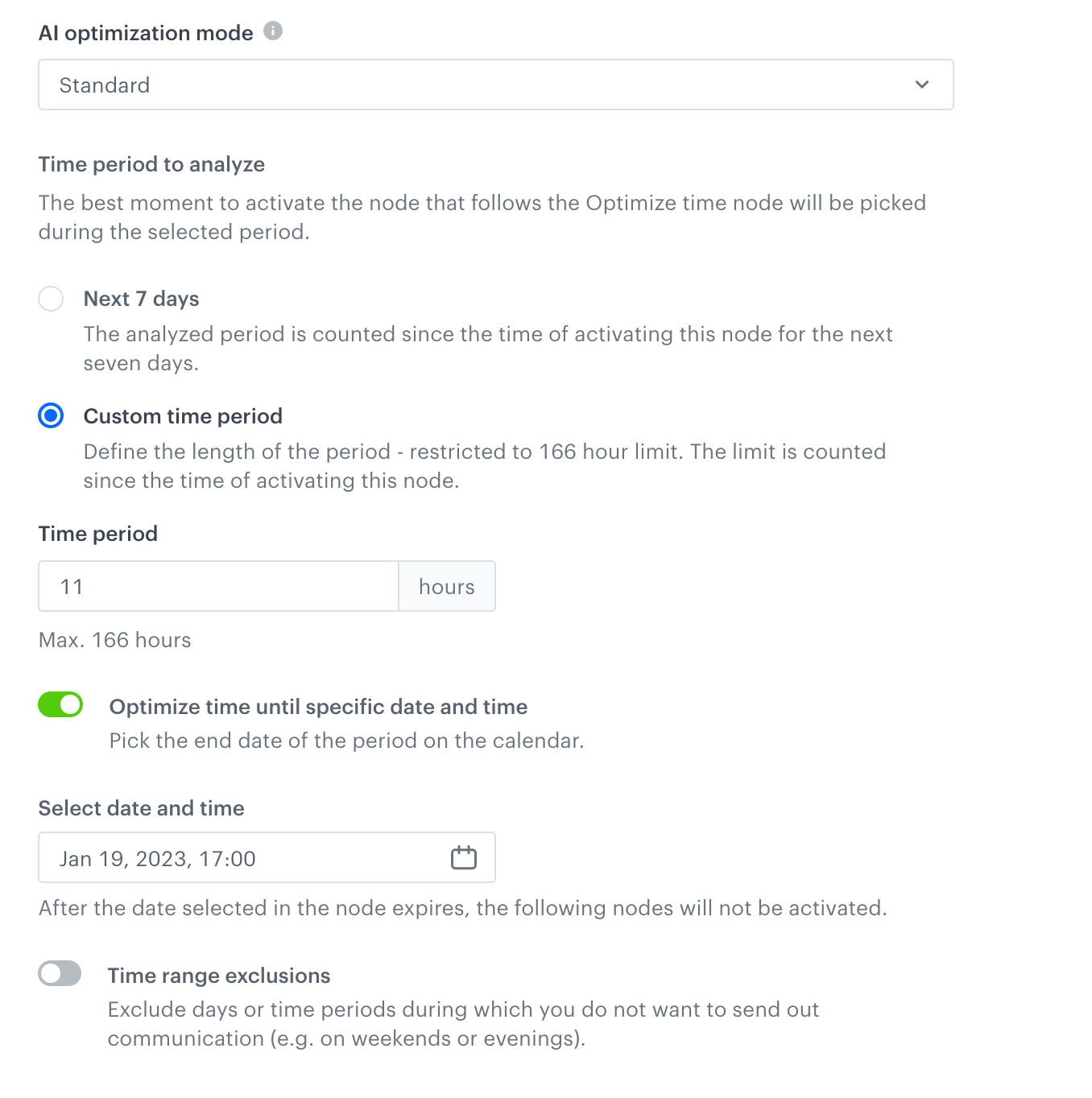Click the 'Select date and time' label
The height and width of the screenshot is (1098, 1092).
141,808
